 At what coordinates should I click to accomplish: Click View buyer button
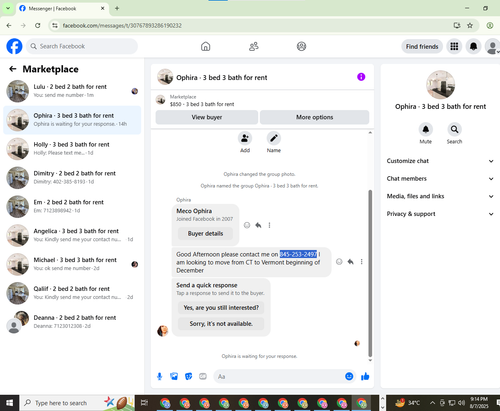[207, 117]
